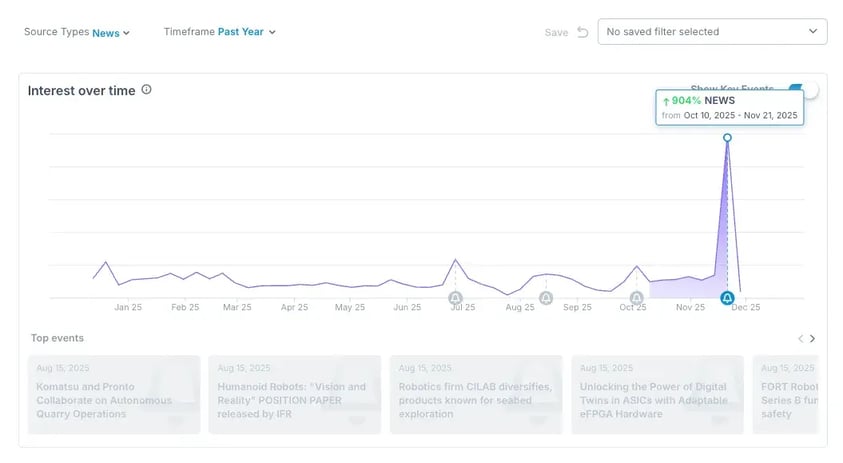Open the Robotics firm CILAB diversifies event card
Screen dimensions: 843x463
click(x=476, y=394)
